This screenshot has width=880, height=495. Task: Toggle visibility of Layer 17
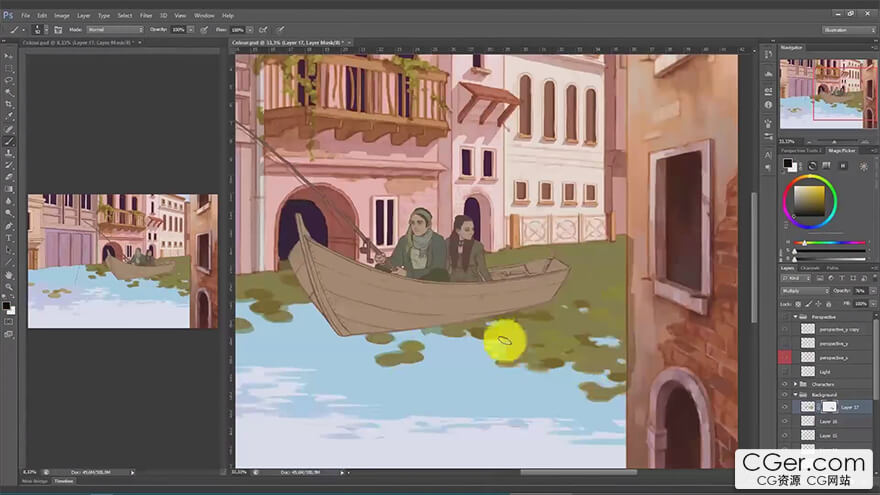(x=785, y=407)
